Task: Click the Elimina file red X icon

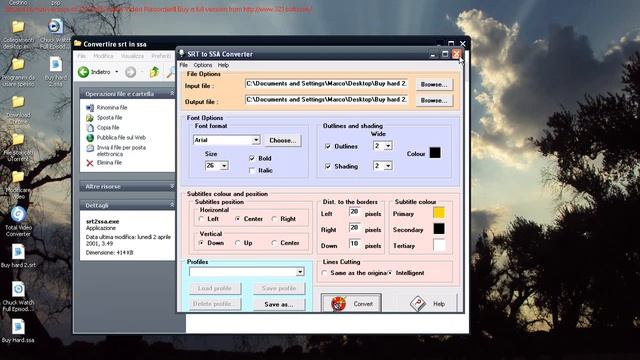Action: (x=90, y=163)
